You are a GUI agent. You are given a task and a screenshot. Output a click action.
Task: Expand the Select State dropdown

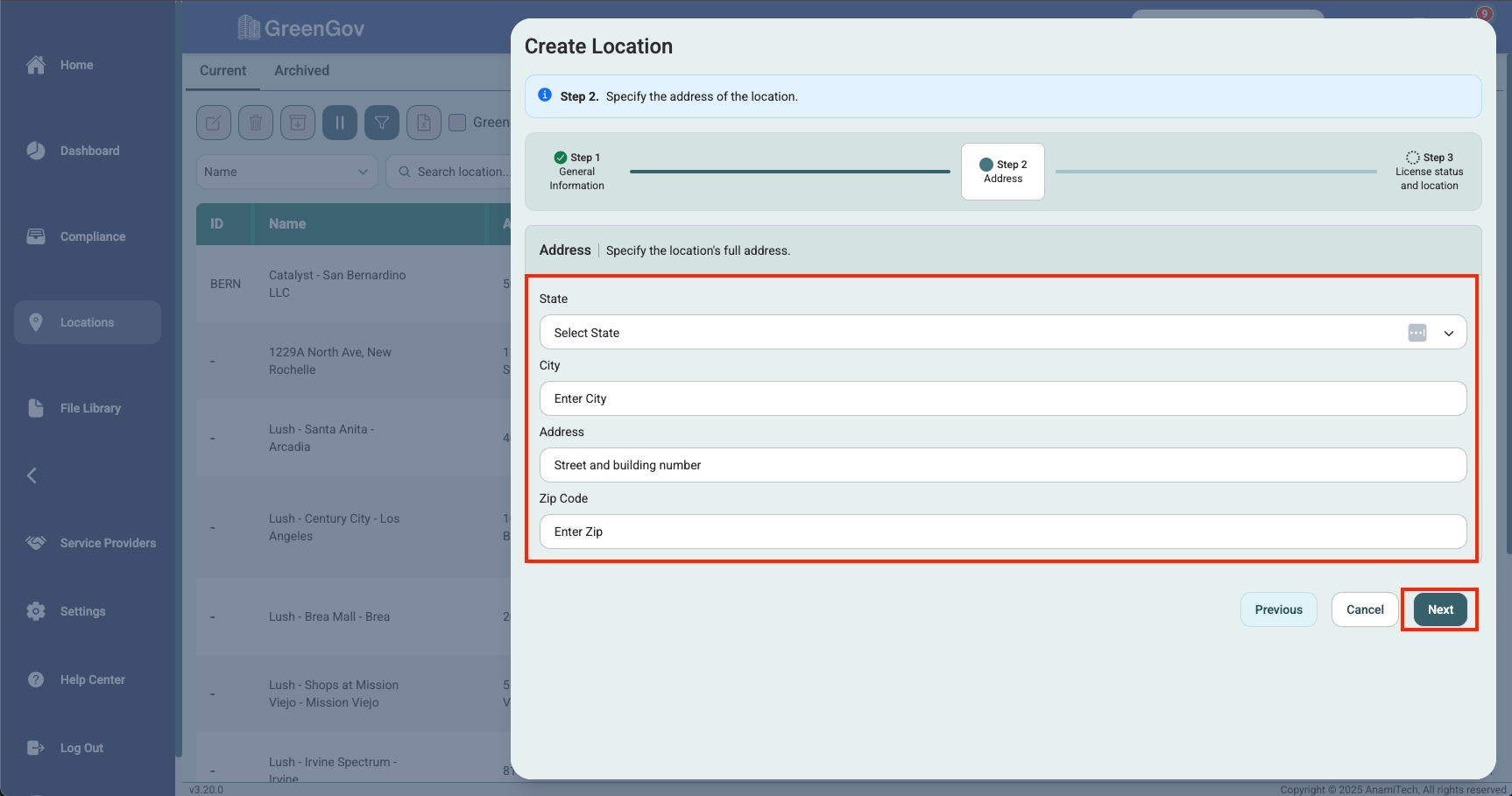pos(1448,333)
